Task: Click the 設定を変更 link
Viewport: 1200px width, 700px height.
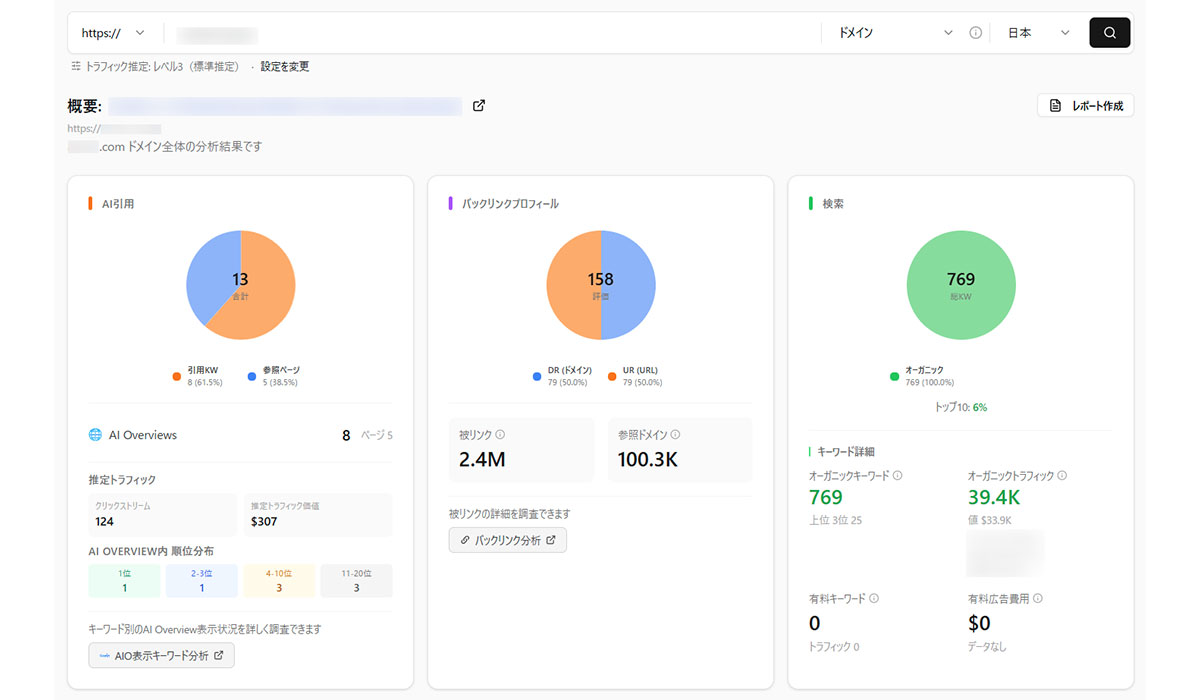Action: click(287, 66)
